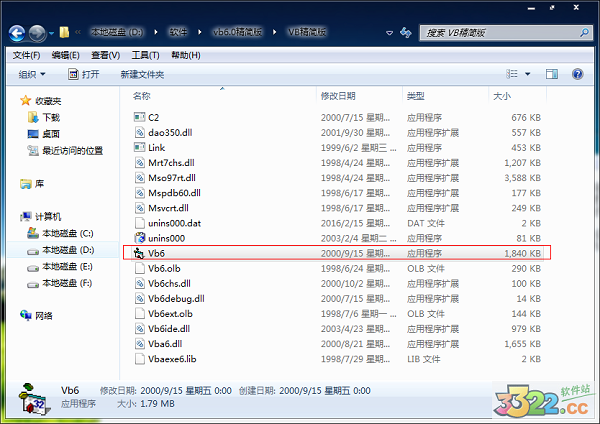Click 新建文件夹 in the toolbar
The image size is (600, 424).
(x=142, y=74)
